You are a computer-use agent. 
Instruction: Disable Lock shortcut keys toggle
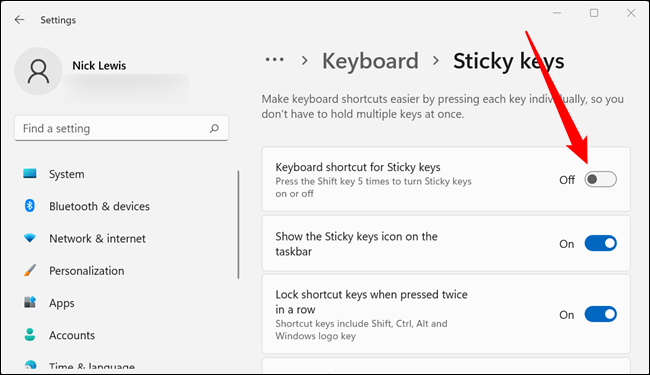coord(600,314)
